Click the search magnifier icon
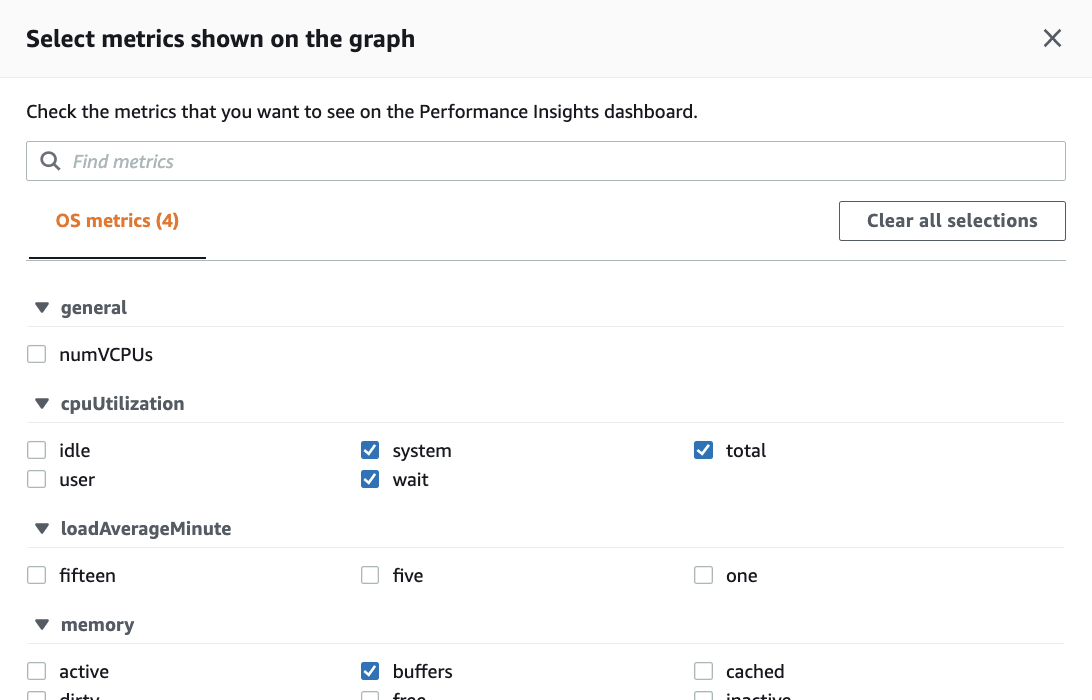 pos(49,161)
